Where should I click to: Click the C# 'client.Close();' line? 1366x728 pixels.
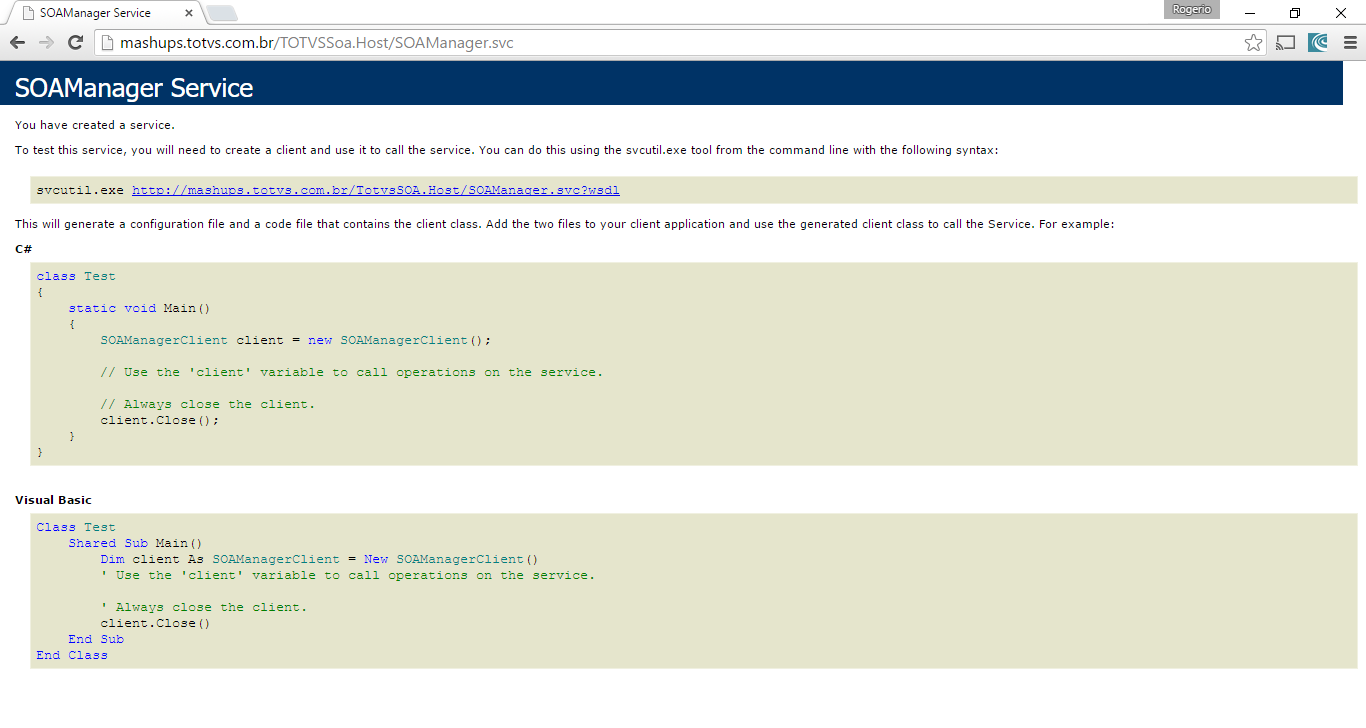point(160,420)
